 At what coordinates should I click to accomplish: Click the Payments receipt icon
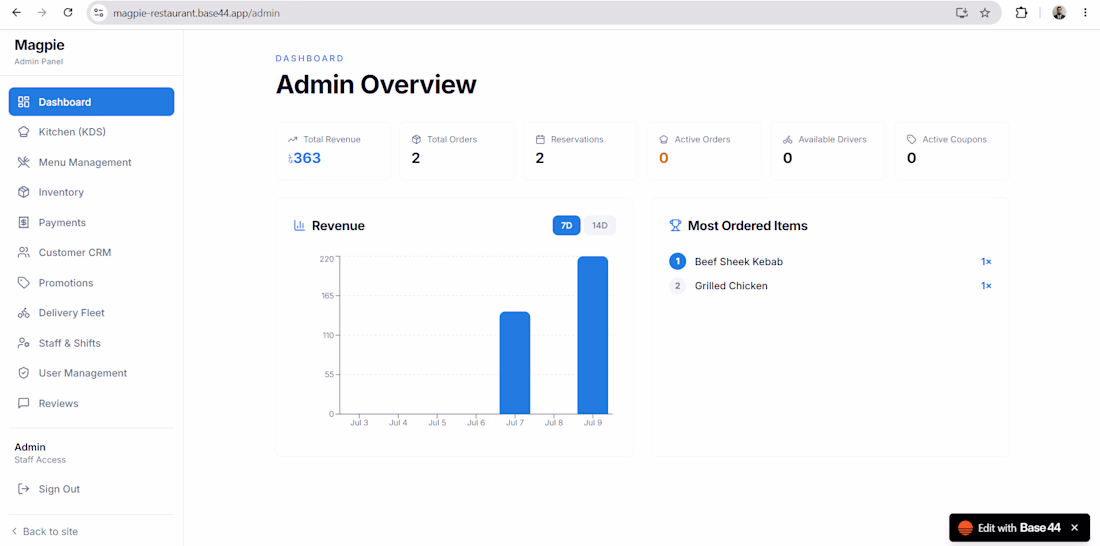click(24, 222)
